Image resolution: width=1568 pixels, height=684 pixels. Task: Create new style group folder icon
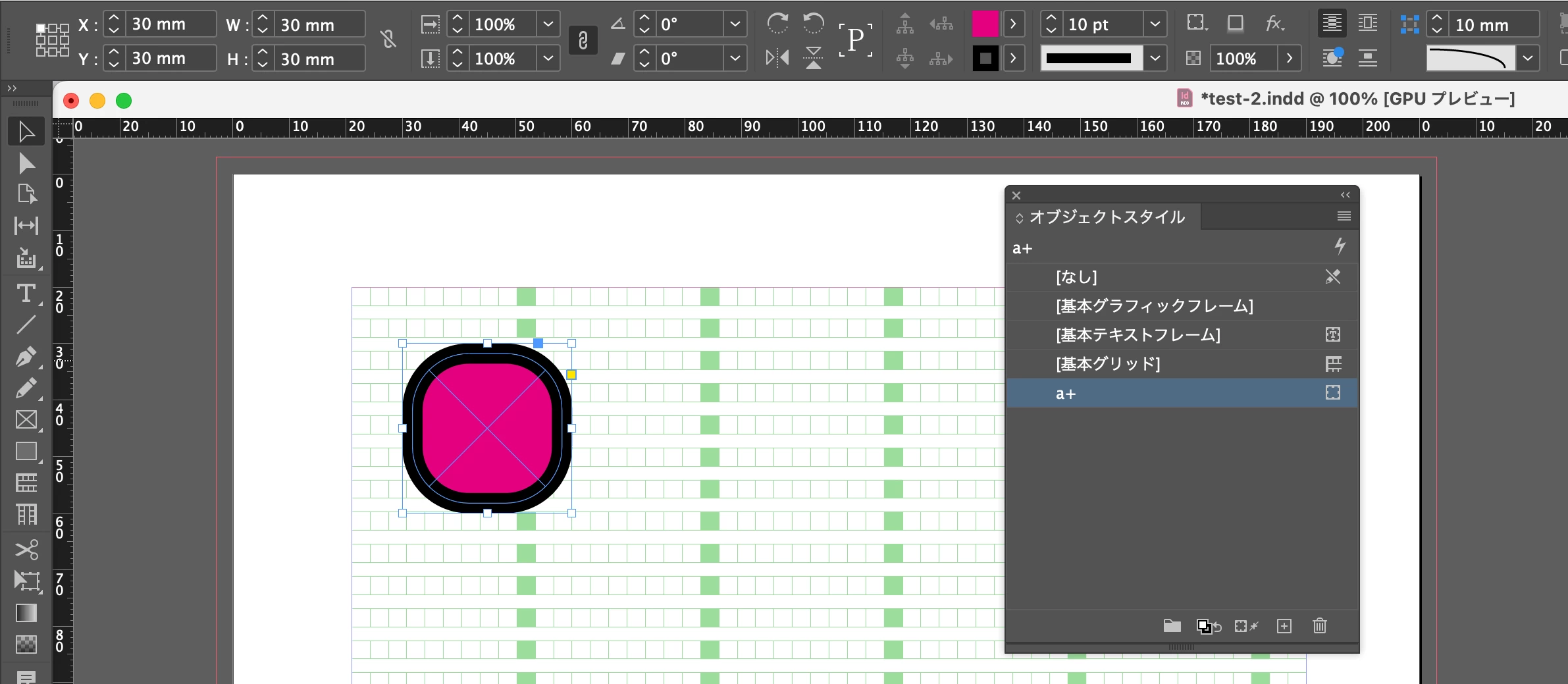click(1172, 626)
